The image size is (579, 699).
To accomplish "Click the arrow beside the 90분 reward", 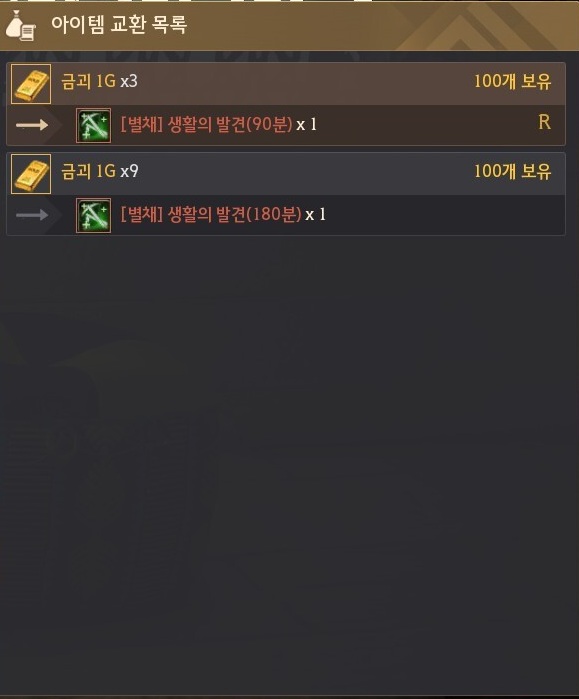I will [32, 125].
